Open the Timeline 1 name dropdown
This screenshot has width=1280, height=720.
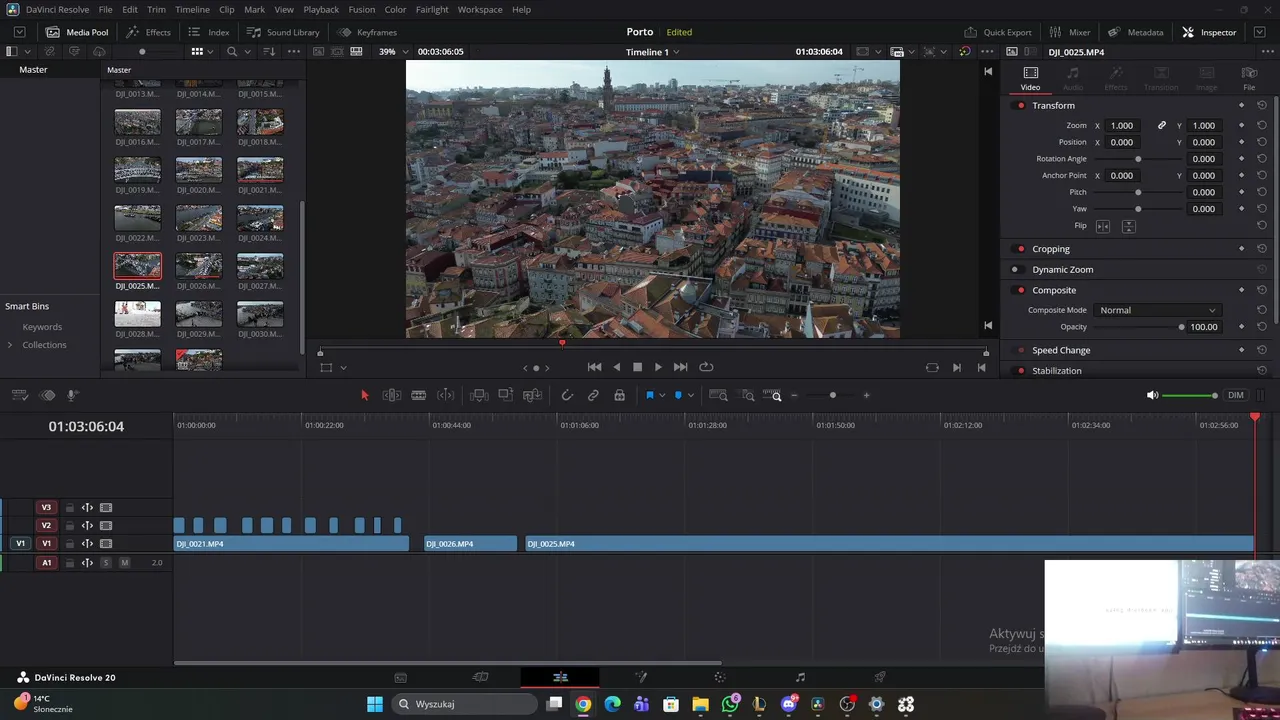pyautogui.click(x=653, y=52)
